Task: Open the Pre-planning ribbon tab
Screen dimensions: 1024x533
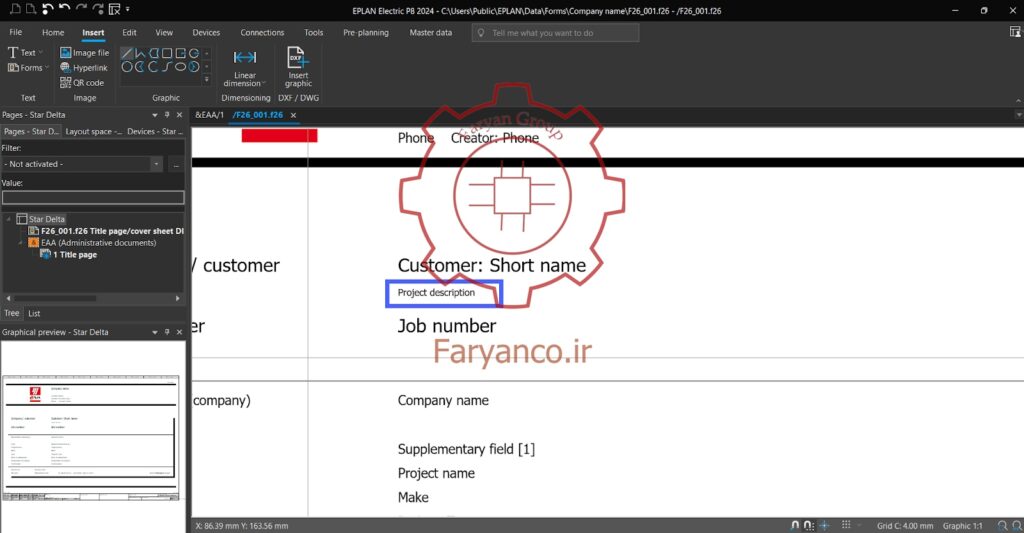Action: [x=366, y=32]
